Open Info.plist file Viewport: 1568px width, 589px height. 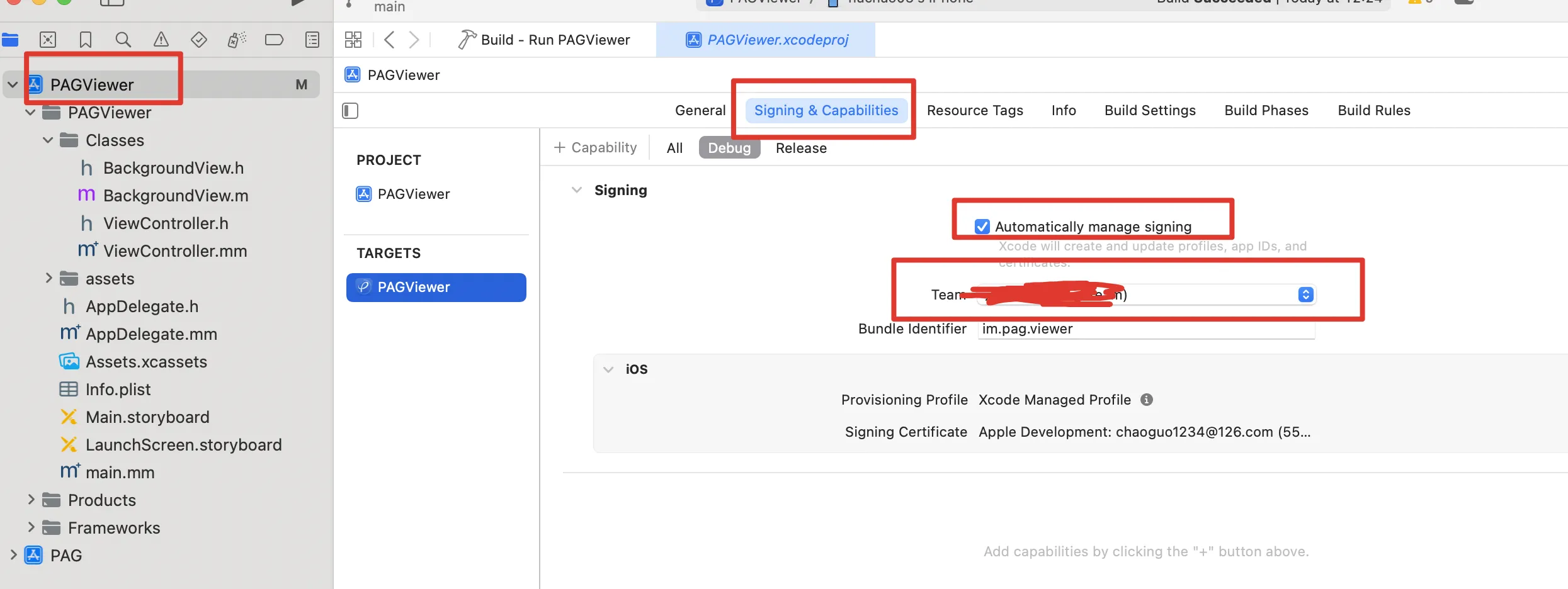coord(118,390)
